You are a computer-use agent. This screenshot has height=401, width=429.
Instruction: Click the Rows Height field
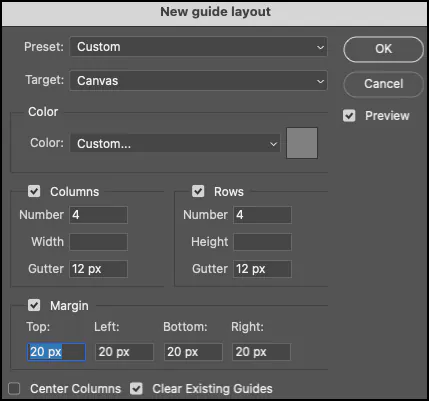click(262, 242)
